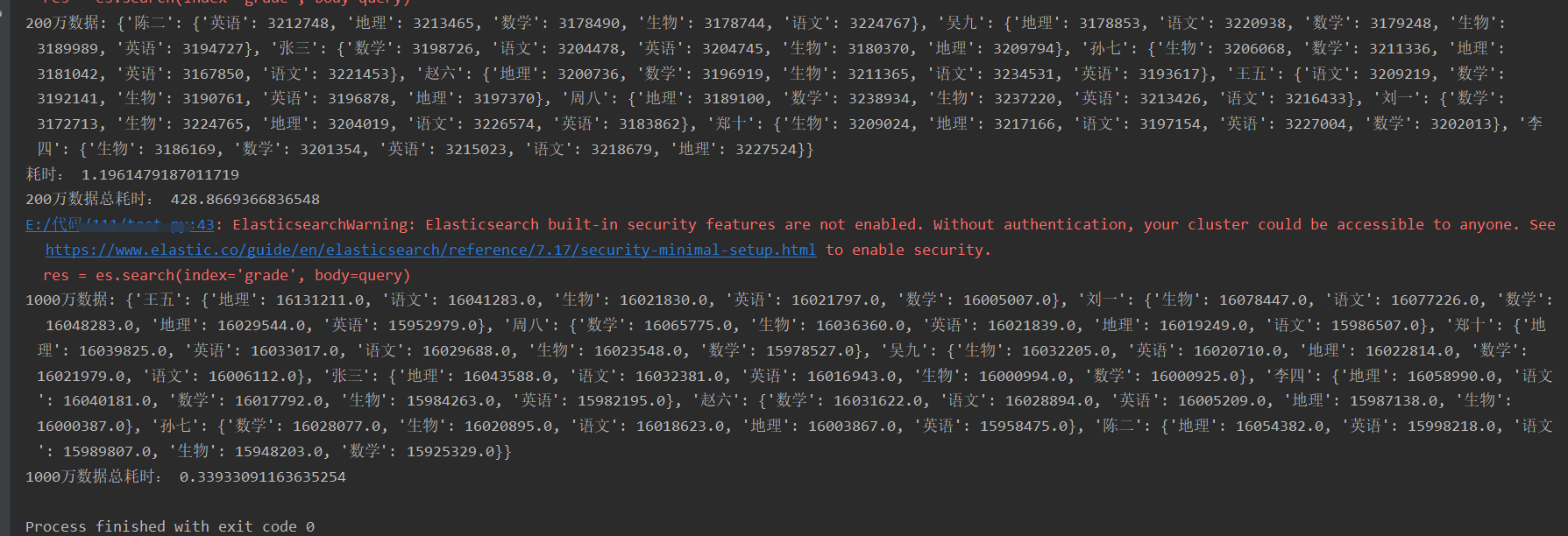Open the elastic.co security-minimal-setup documentation link
The width and height of the screenshot is (1568, 536).
(430, 250)
